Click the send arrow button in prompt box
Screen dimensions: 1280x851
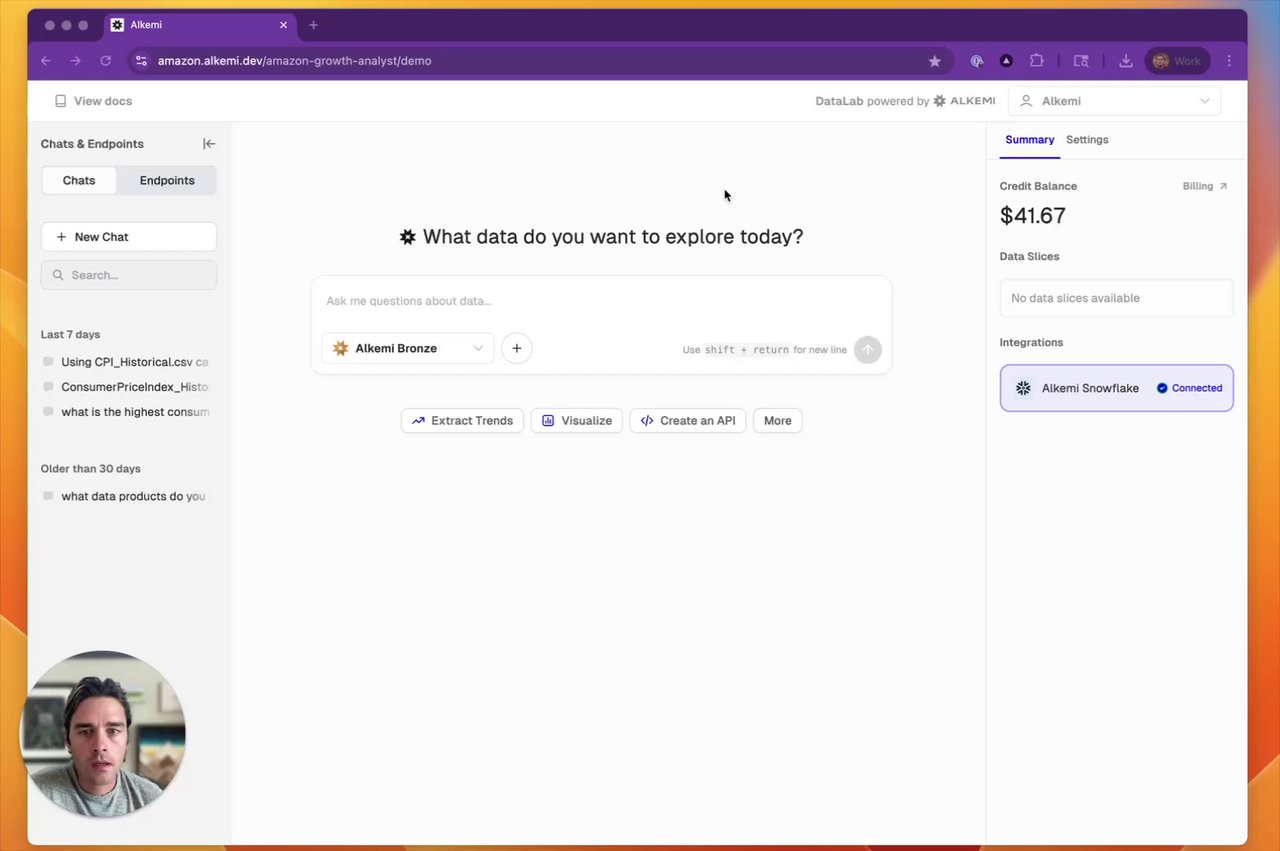(x=867, y=349)
